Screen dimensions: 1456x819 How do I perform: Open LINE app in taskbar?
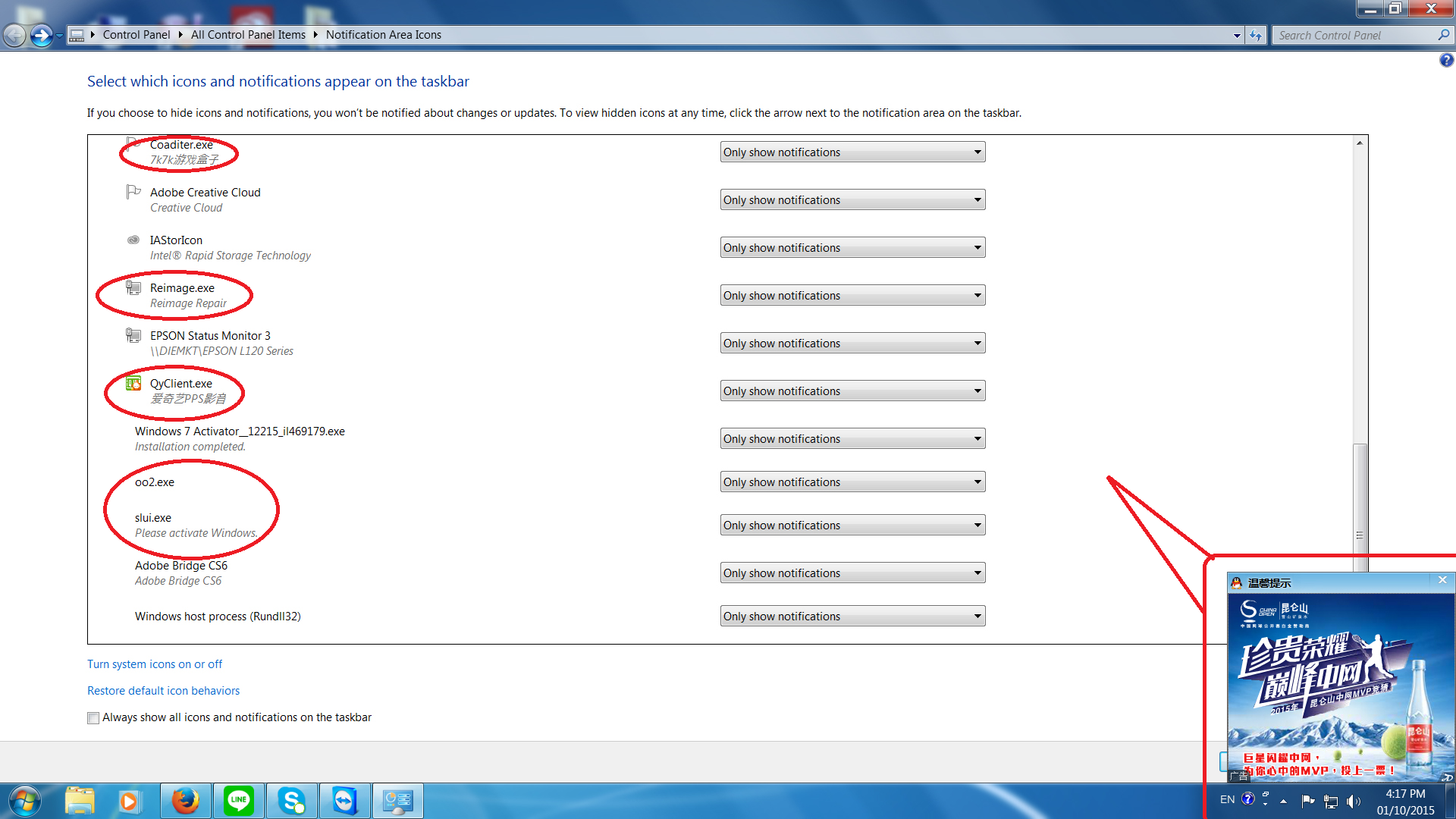click(x=239, y=801)
